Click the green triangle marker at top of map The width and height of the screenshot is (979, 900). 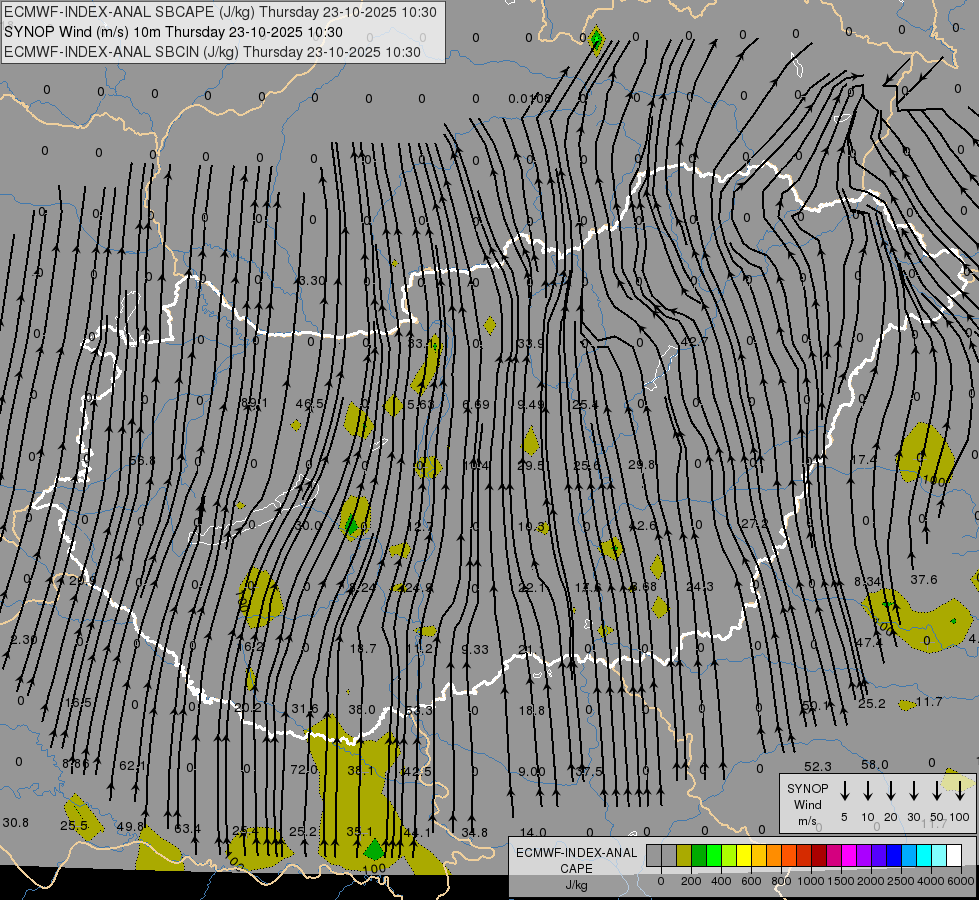click(596, 41)
